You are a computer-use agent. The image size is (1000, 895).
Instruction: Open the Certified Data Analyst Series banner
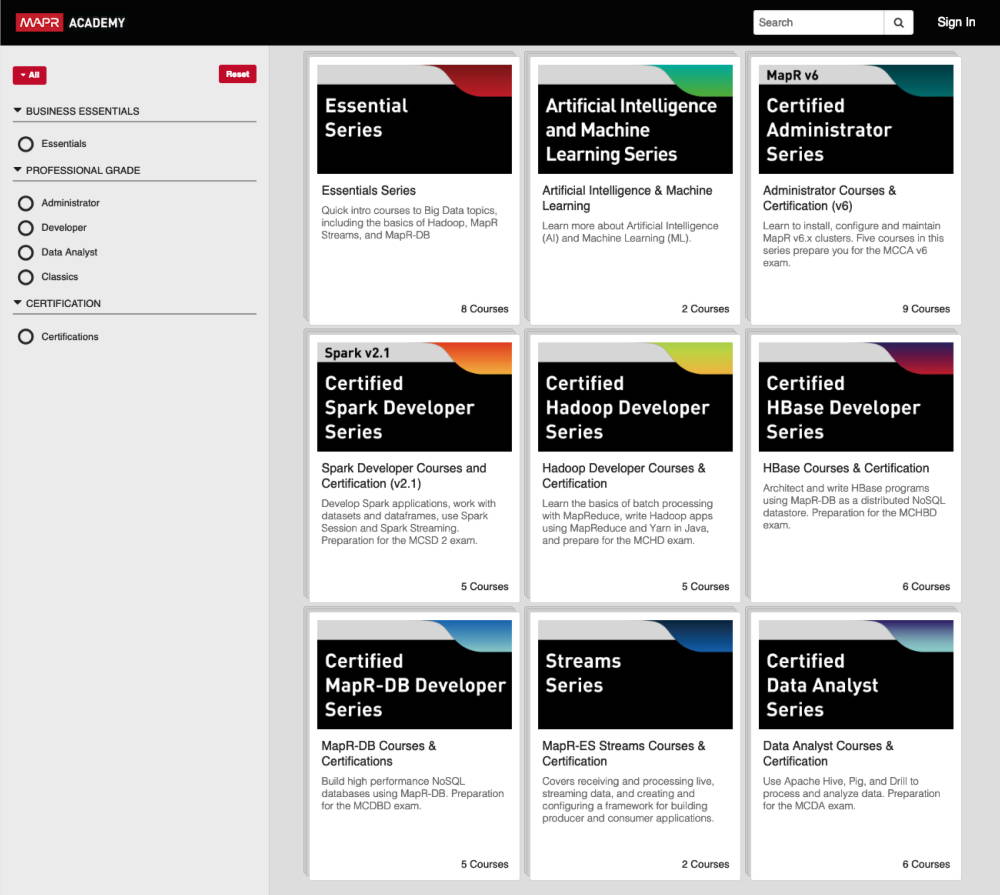pos(856,674)
